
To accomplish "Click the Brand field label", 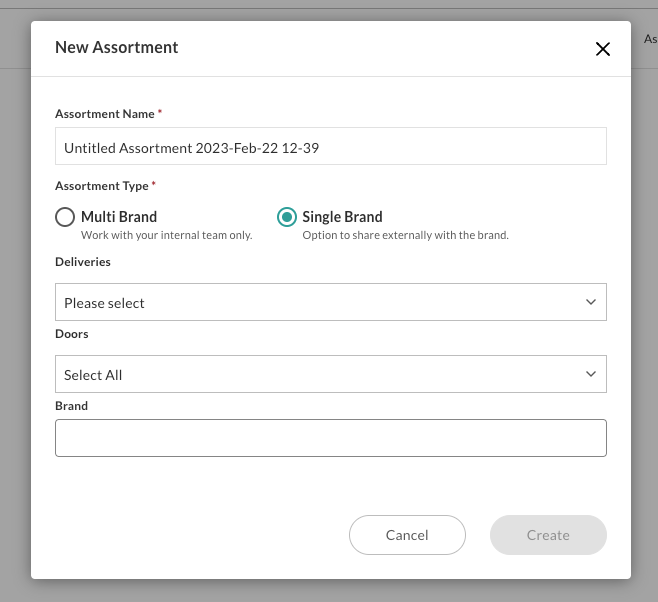I will tap(71, 406).
